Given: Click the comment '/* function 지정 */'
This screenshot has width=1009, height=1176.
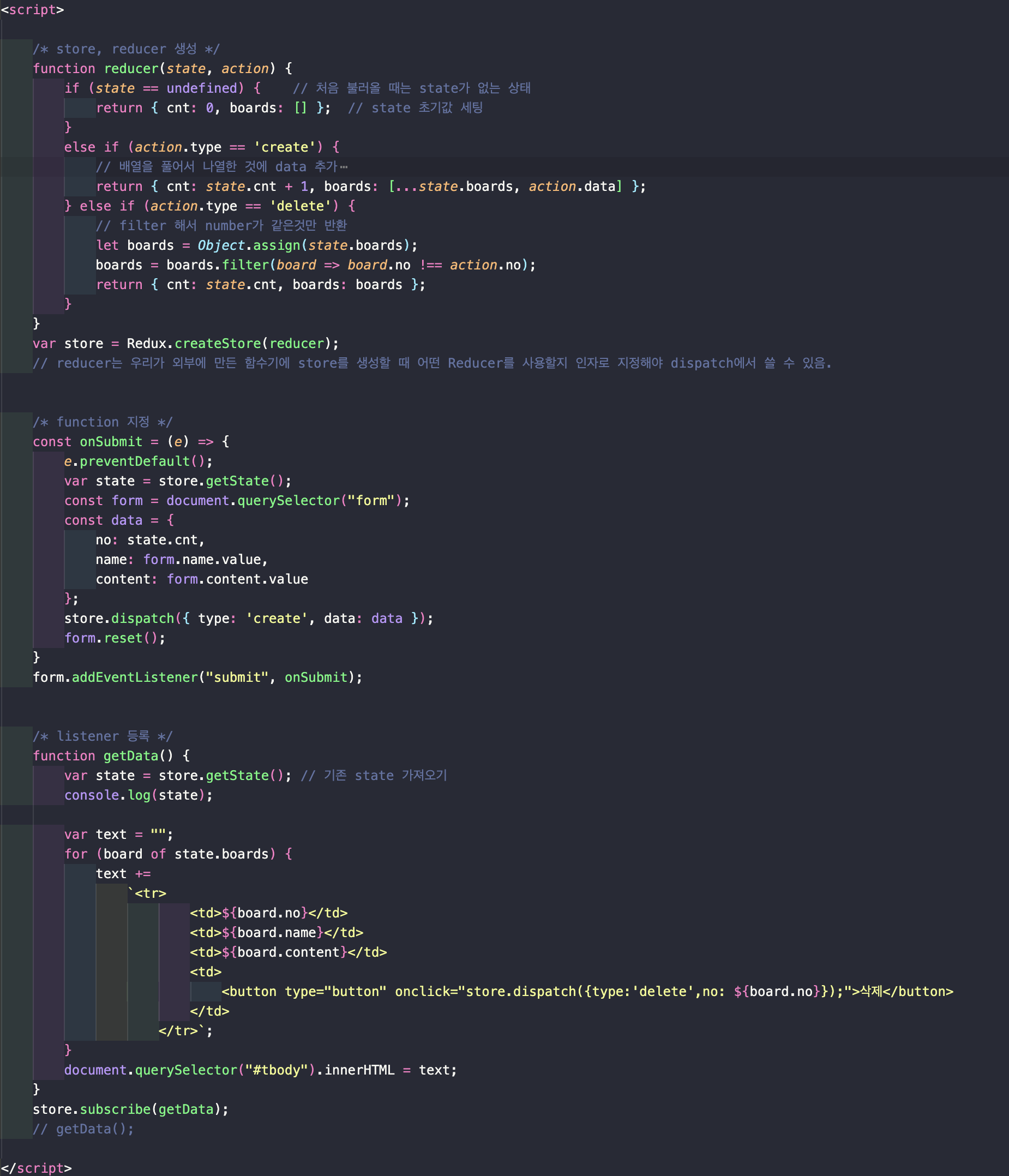Looking at the screenshot, I should point(103,422).
